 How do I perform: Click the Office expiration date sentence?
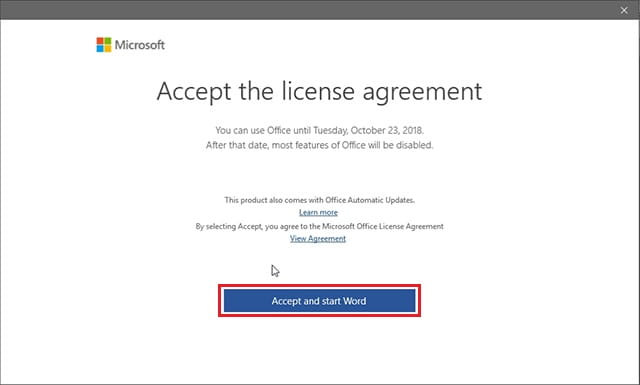click(x=320, y=130)
